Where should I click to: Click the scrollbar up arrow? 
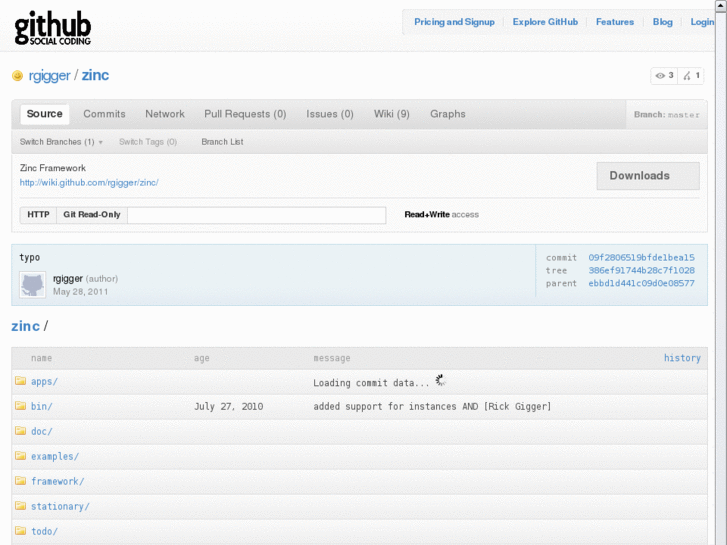coord(721,5)
